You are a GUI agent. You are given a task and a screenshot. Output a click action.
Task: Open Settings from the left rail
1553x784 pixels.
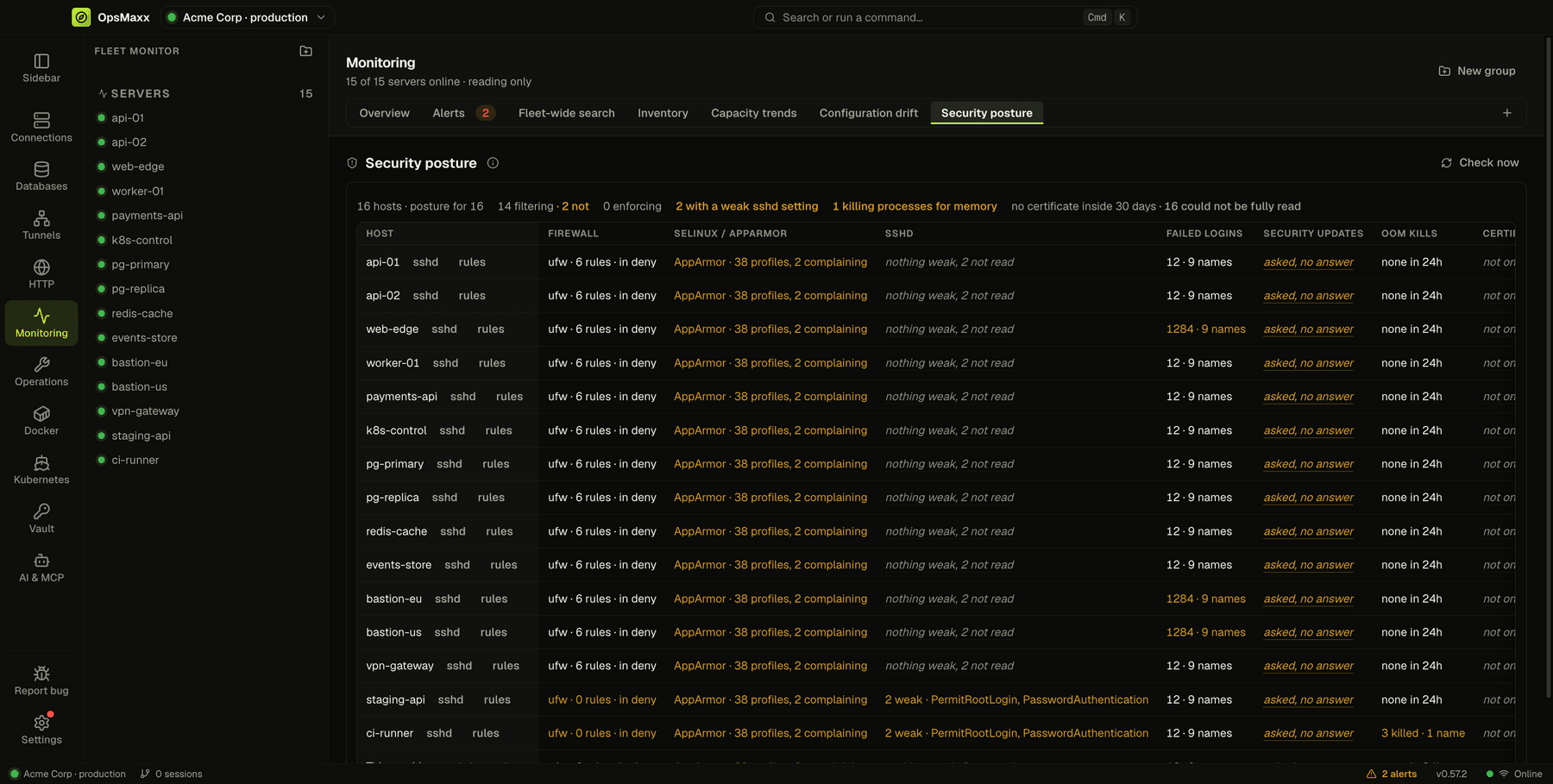[x=41, y=730]
